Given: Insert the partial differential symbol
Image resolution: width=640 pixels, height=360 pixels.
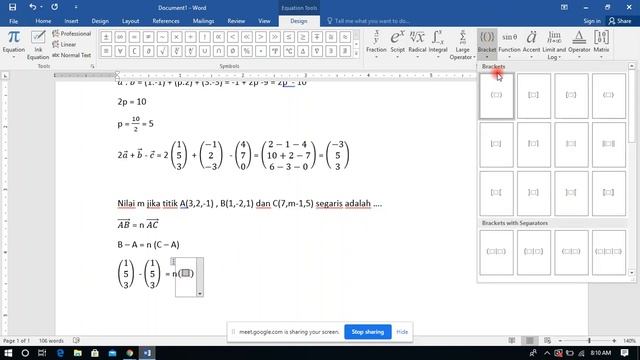Looking at the screenshot, I should click(148, 51).
